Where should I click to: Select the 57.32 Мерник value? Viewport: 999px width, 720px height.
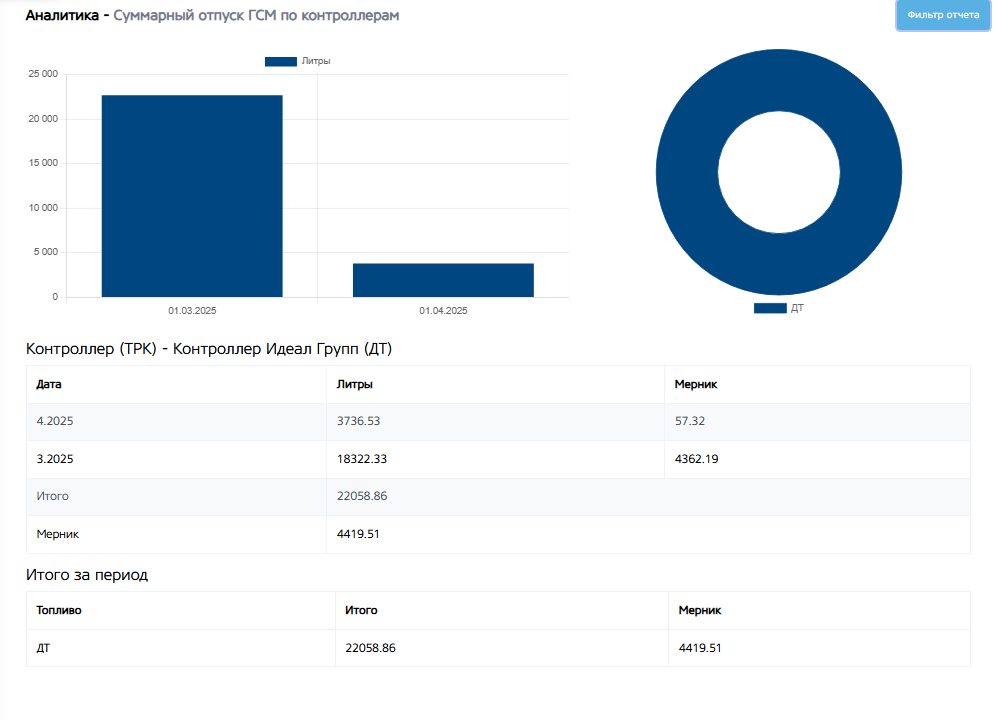tap(689, 421)
